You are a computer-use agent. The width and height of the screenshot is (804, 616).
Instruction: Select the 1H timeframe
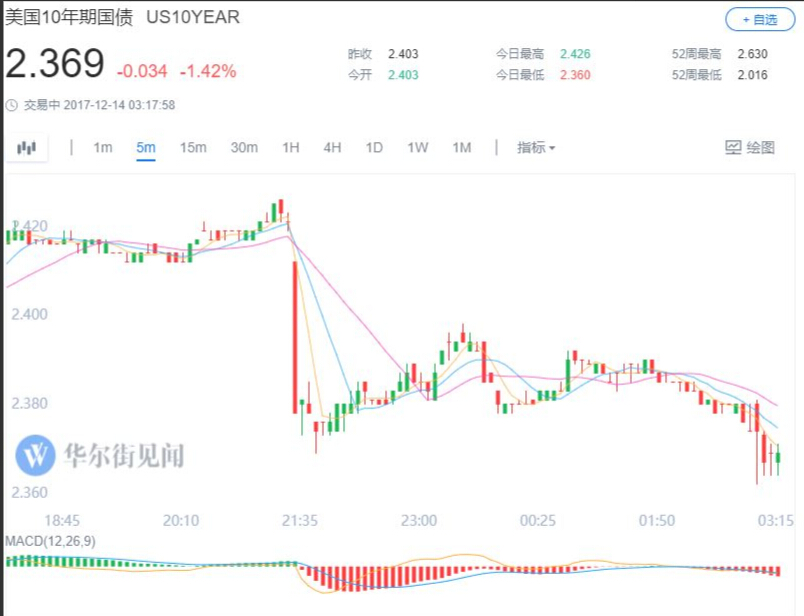click(x=291, y=148)
